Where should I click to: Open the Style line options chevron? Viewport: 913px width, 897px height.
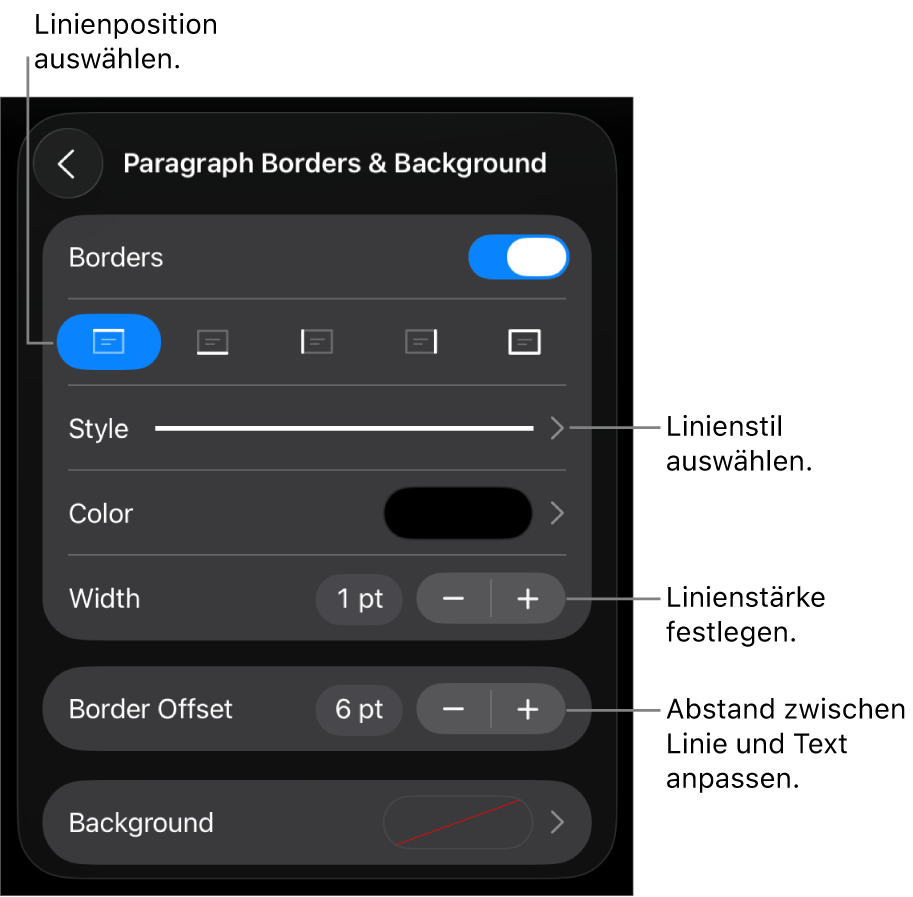coord(557,428)
